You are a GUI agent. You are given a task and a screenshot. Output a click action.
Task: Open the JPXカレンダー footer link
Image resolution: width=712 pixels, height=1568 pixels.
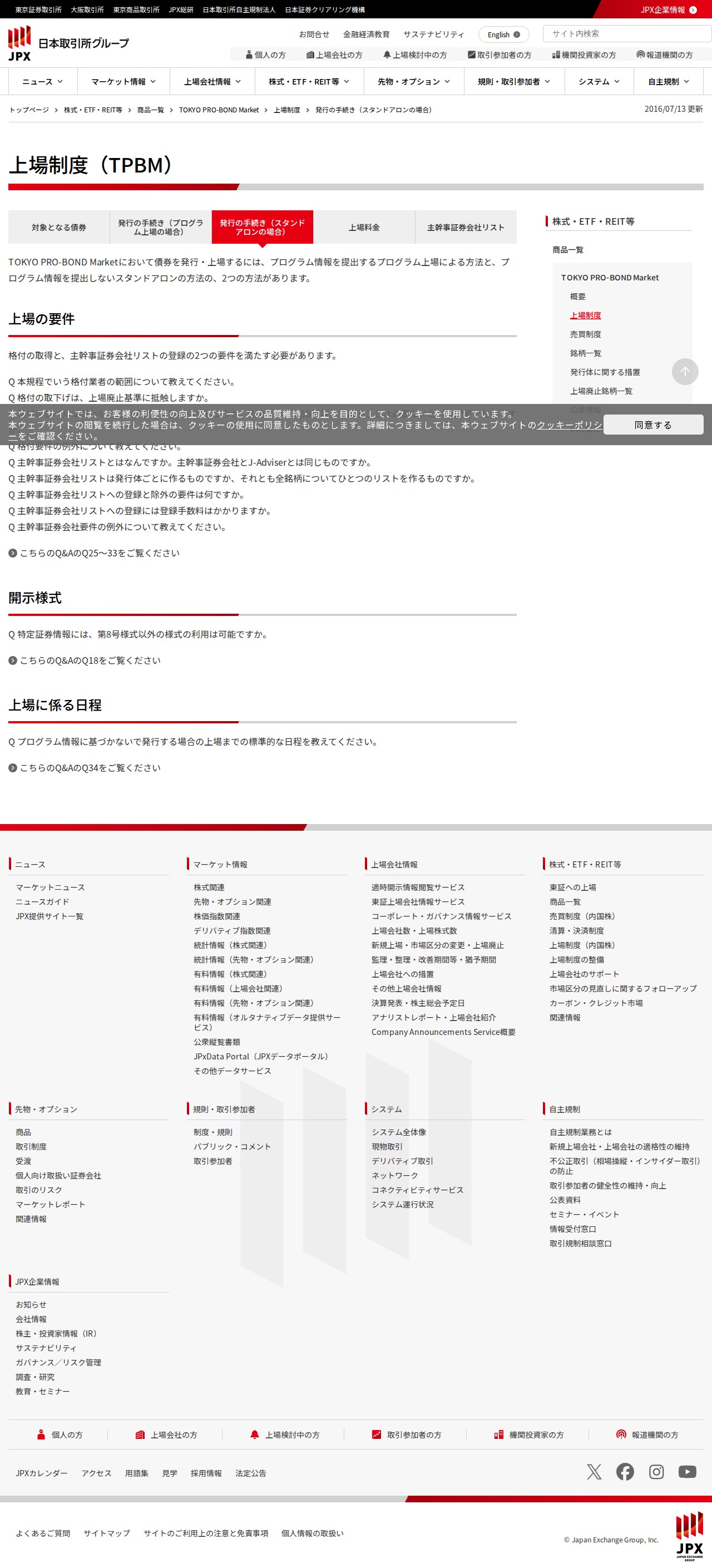tap(41, 1473)
